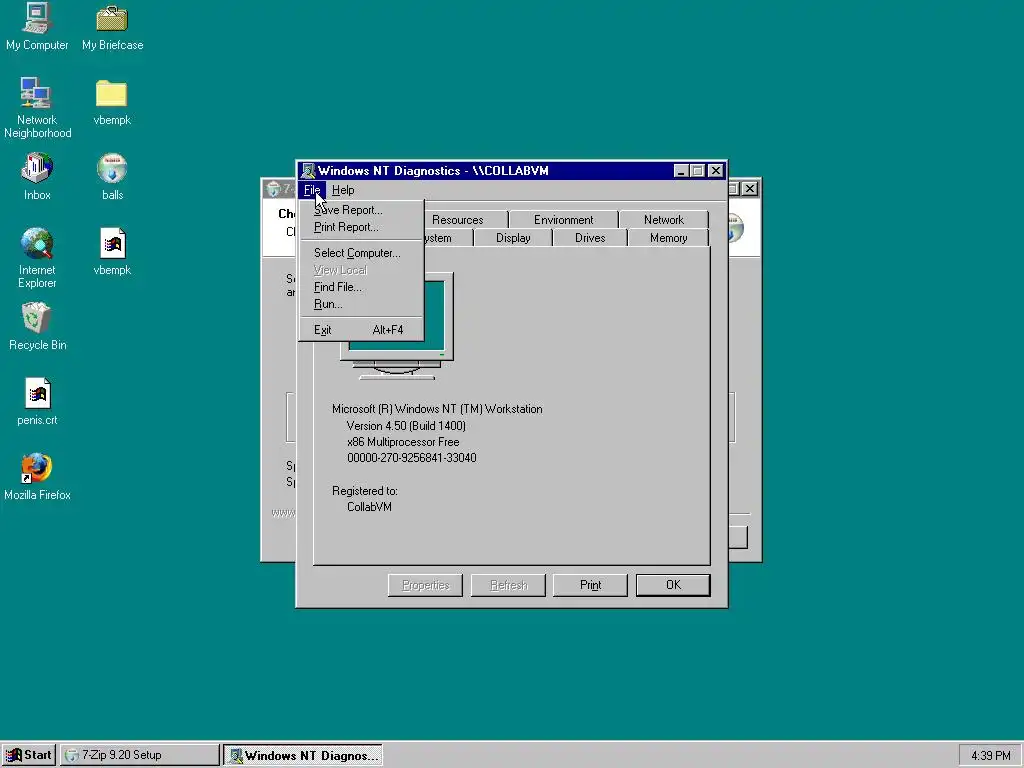Click the Print button

click(590, 585)
